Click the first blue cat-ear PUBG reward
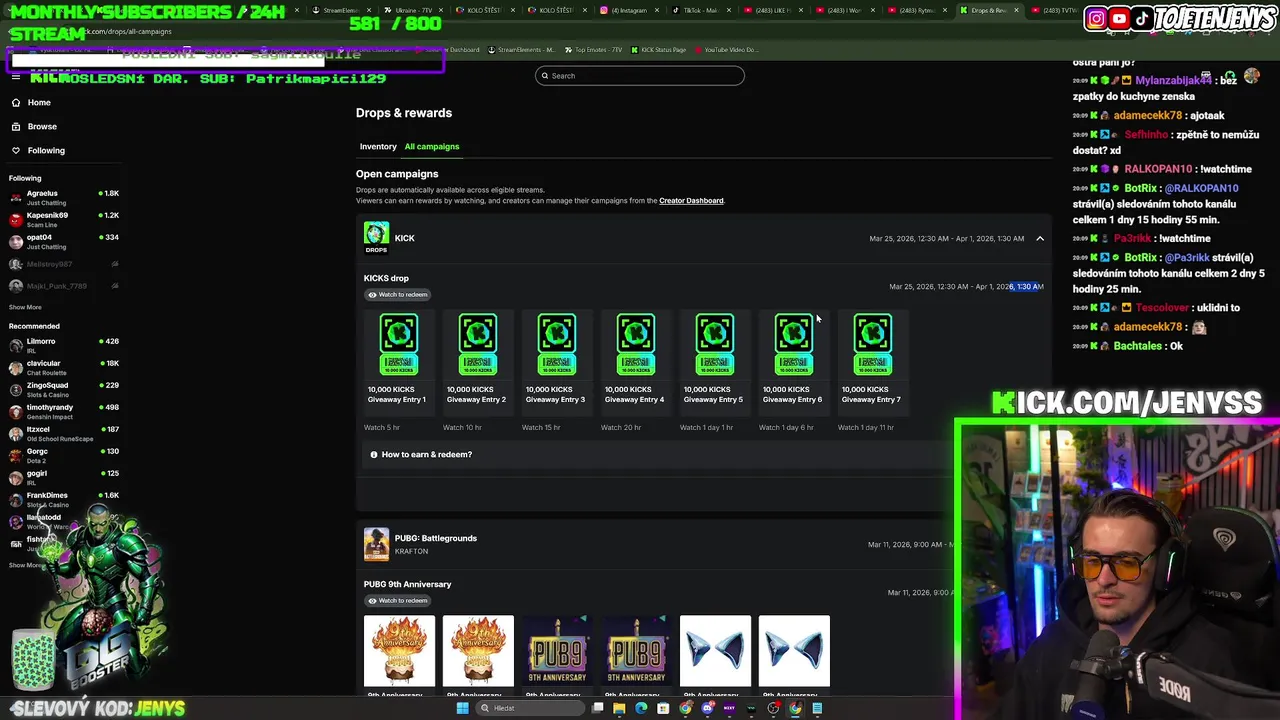This screenshot has height=720, width=1280. (x=715, y=651)
